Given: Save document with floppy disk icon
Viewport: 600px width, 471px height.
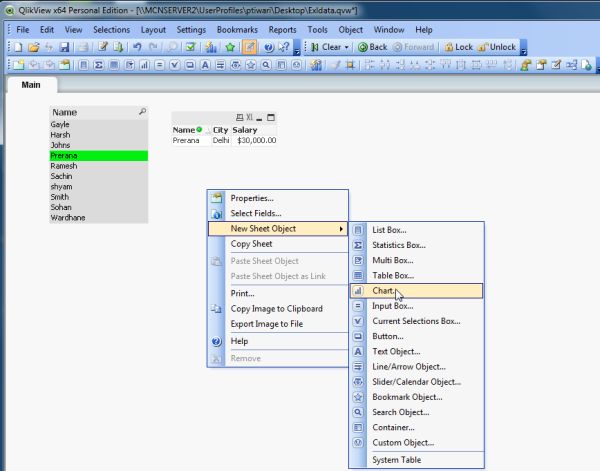Looking at the screenshot, I should 64,47.
